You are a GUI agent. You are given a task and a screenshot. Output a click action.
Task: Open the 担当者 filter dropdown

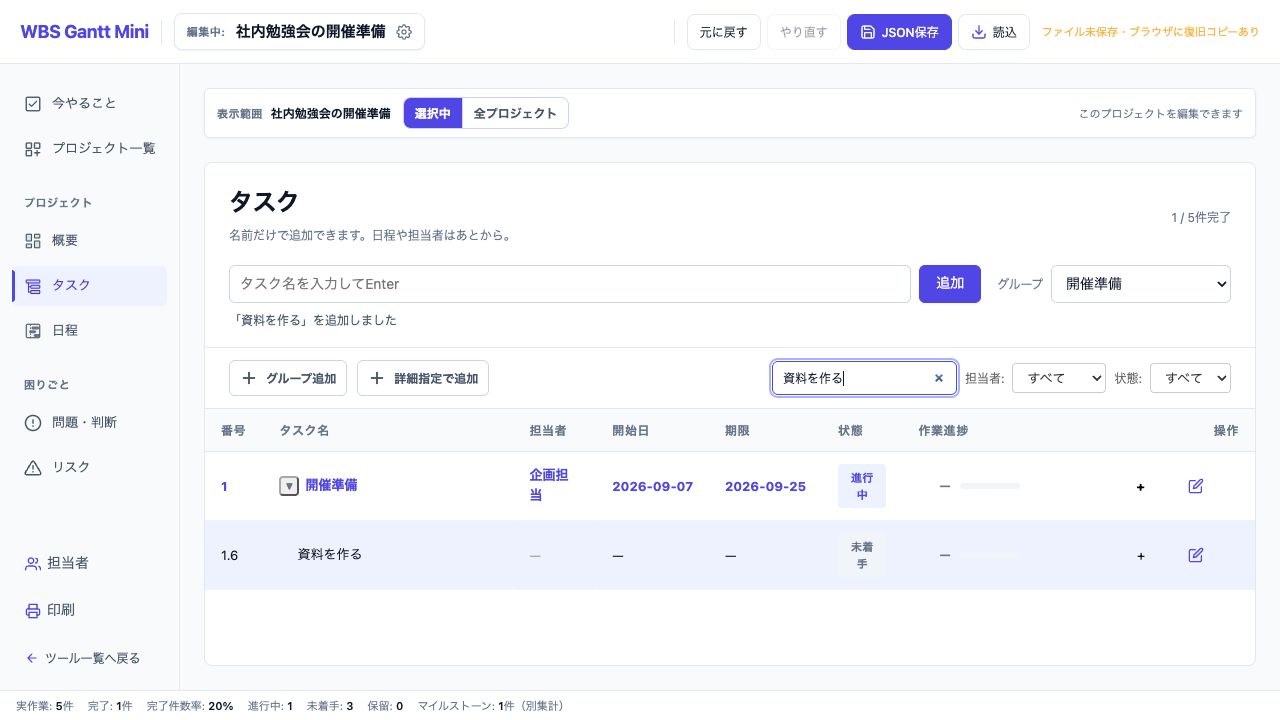click(x=1059, y=378)
